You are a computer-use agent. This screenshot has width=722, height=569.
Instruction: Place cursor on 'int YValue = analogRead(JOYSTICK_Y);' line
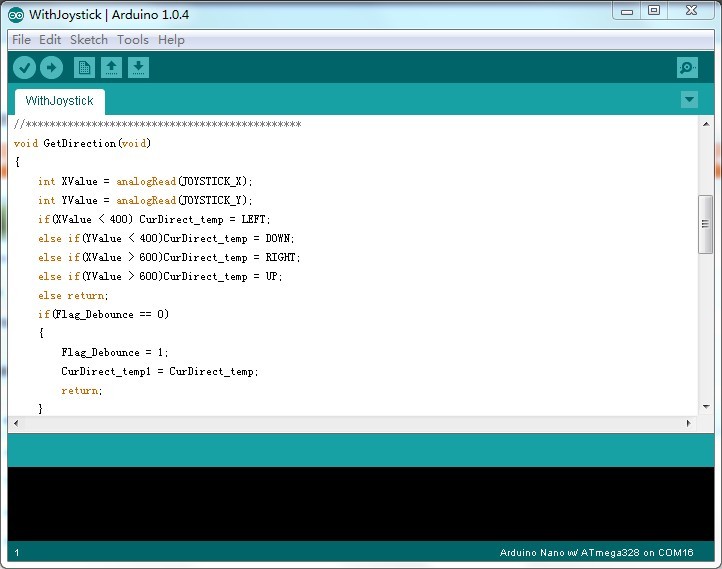(145, 200)
